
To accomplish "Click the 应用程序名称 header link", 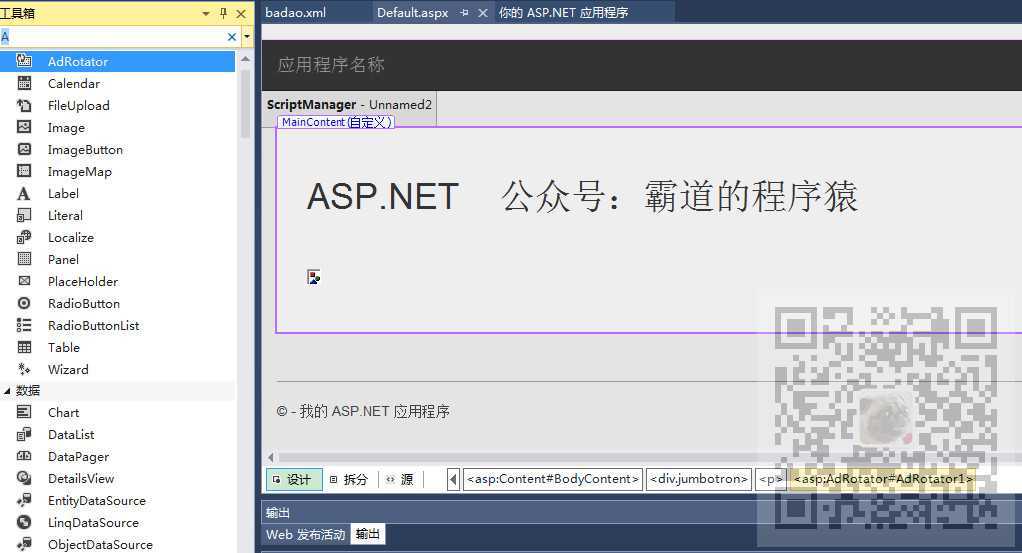I will (x=331, y=65).
